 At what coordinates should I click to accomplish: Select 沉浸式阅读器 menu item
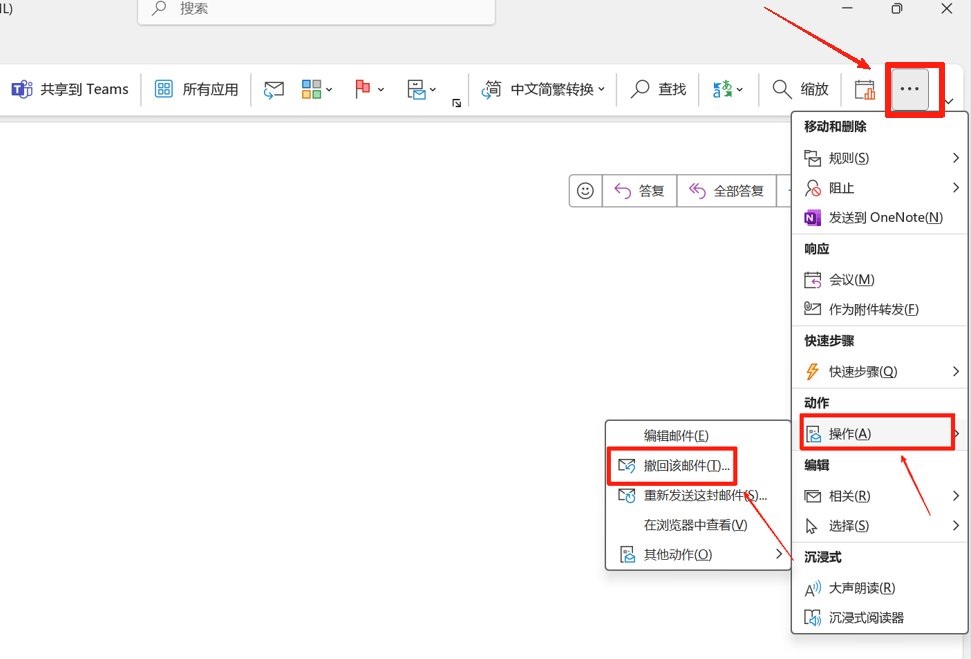click(x=879, y=618)
